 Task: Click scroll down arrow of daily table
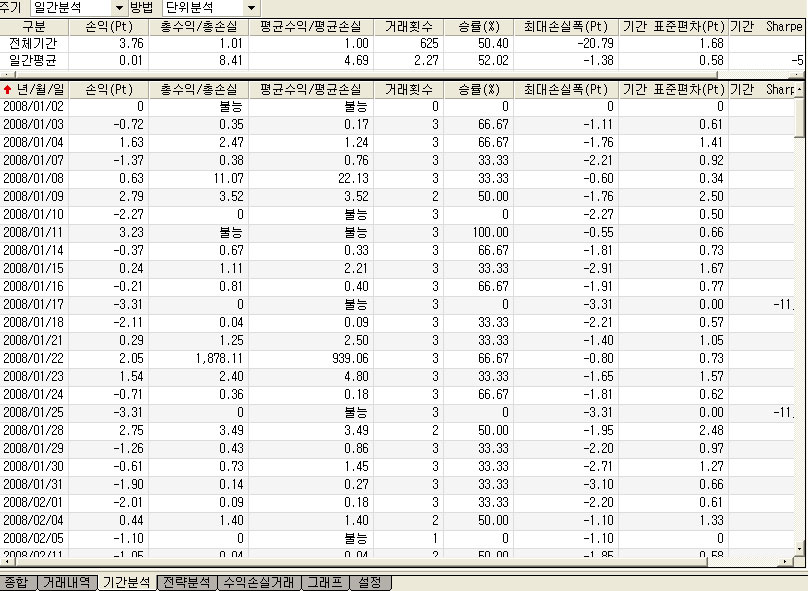(799, 548)
